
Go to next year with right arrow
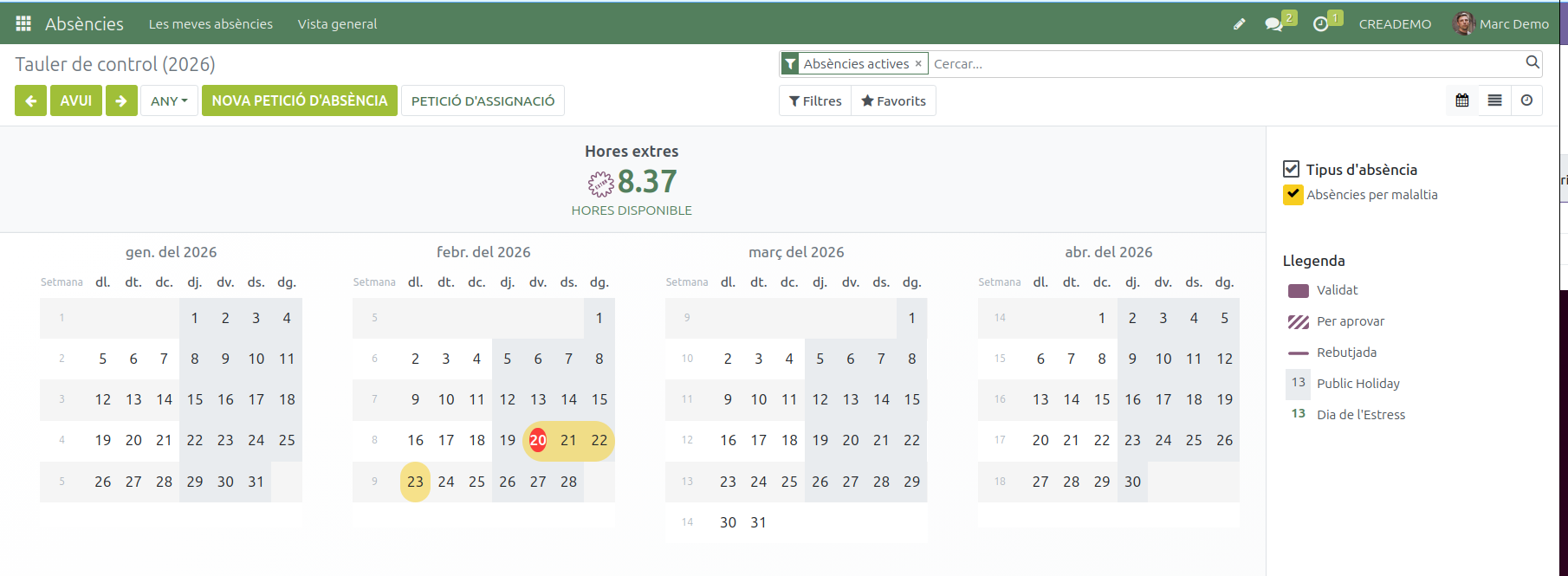[x=121, y=100]
